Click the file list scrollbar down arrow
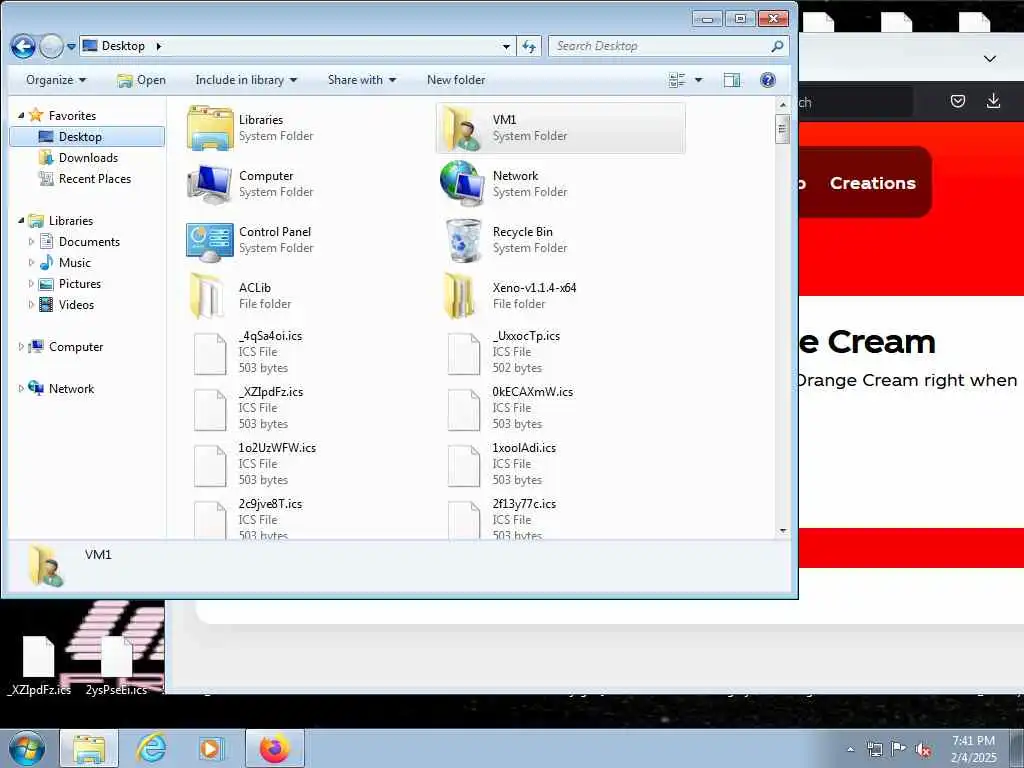The width and height of the screenshot is (1024, 768). pos(782,530)
